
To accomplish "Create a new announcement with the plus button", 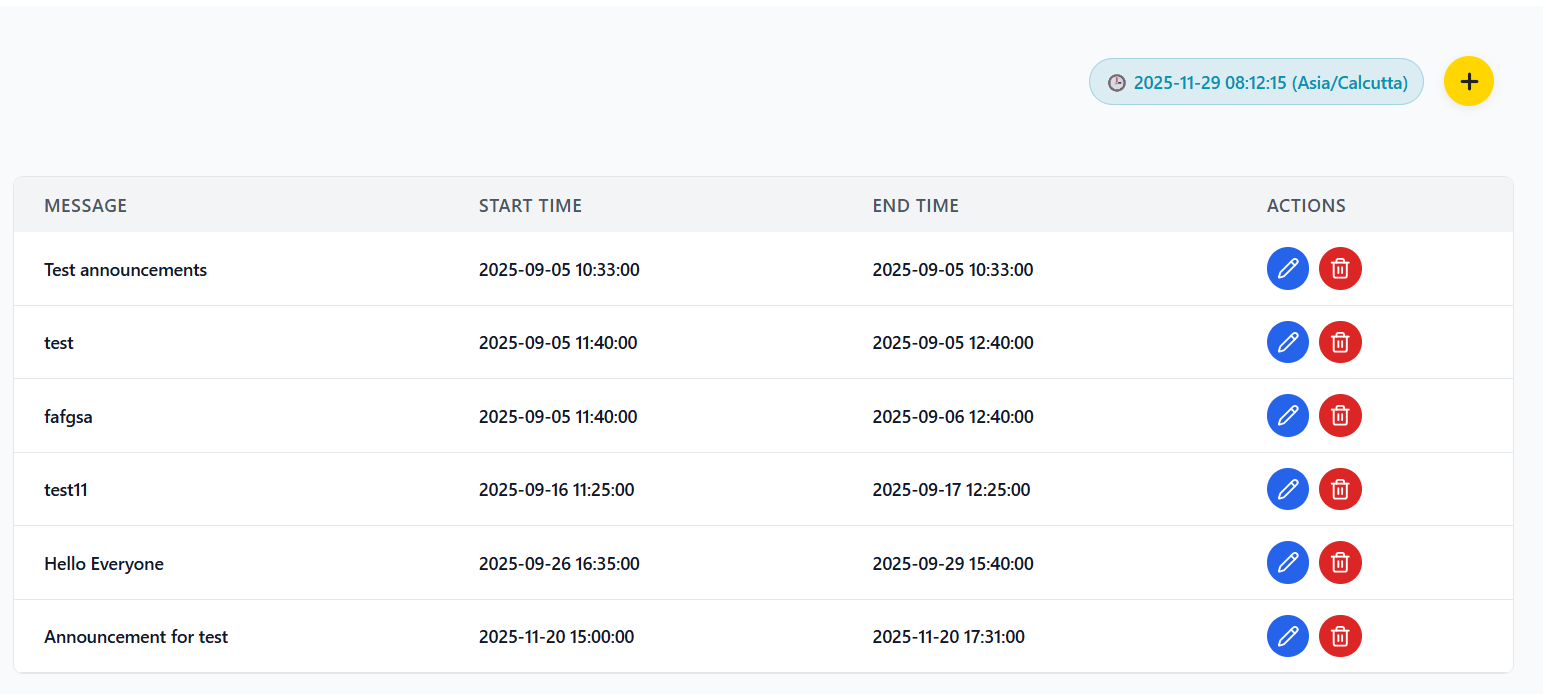I will coord(1468,81).
